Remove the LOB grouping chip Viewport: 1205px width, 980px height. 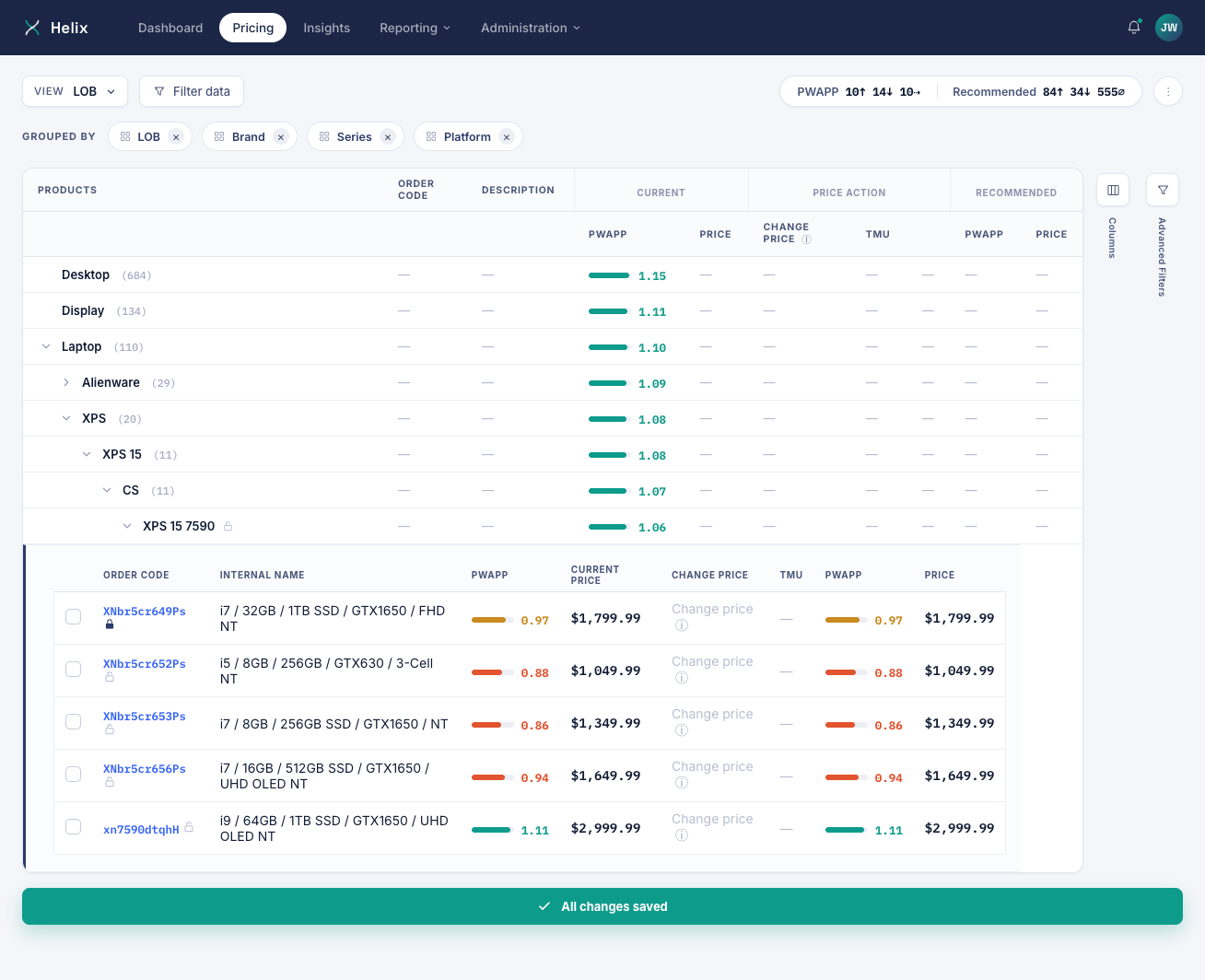[x=176, y=137]
